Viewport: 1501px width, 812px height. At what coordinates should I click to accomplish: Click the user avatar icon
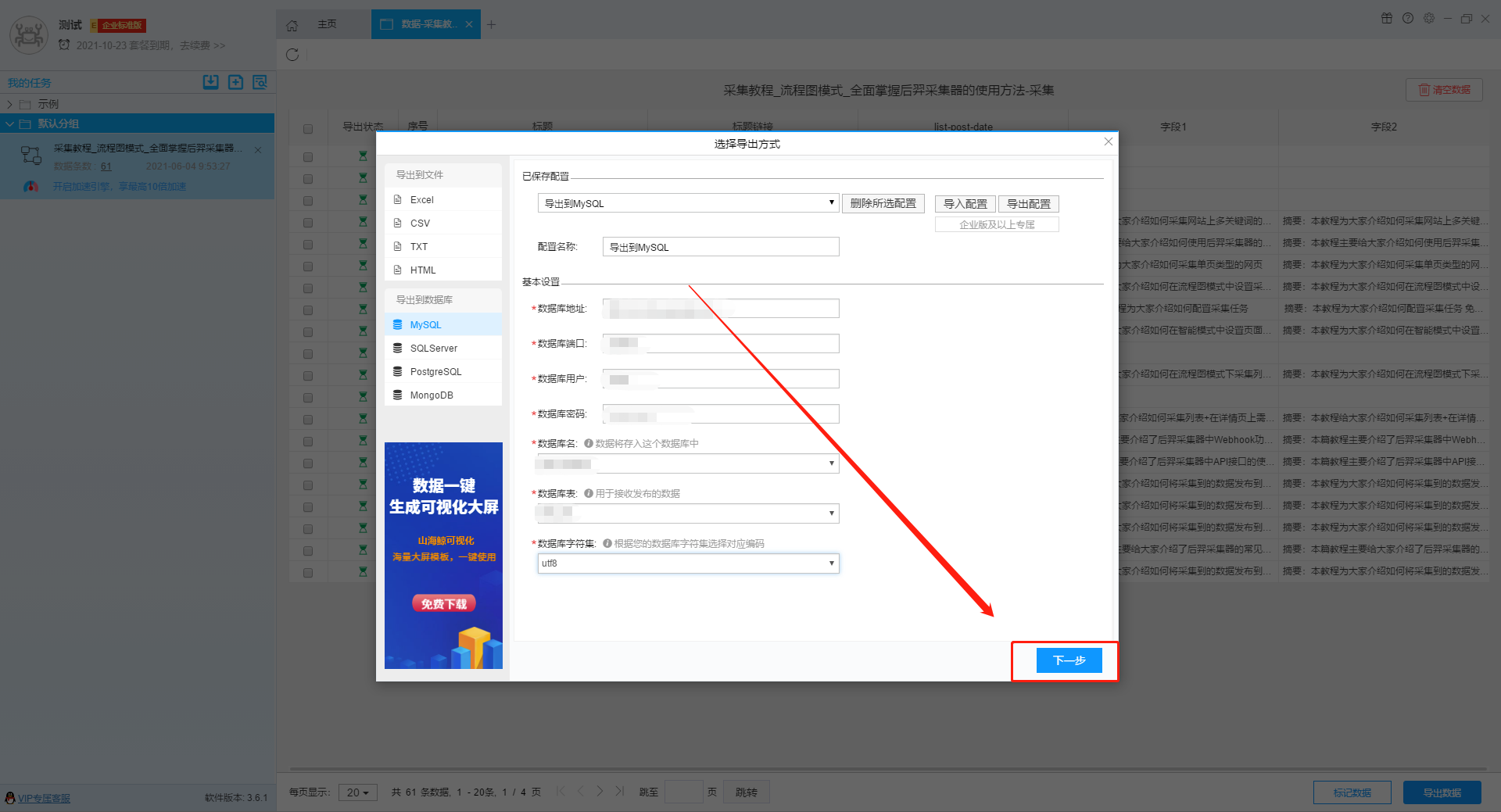click(x=29, y=35)
